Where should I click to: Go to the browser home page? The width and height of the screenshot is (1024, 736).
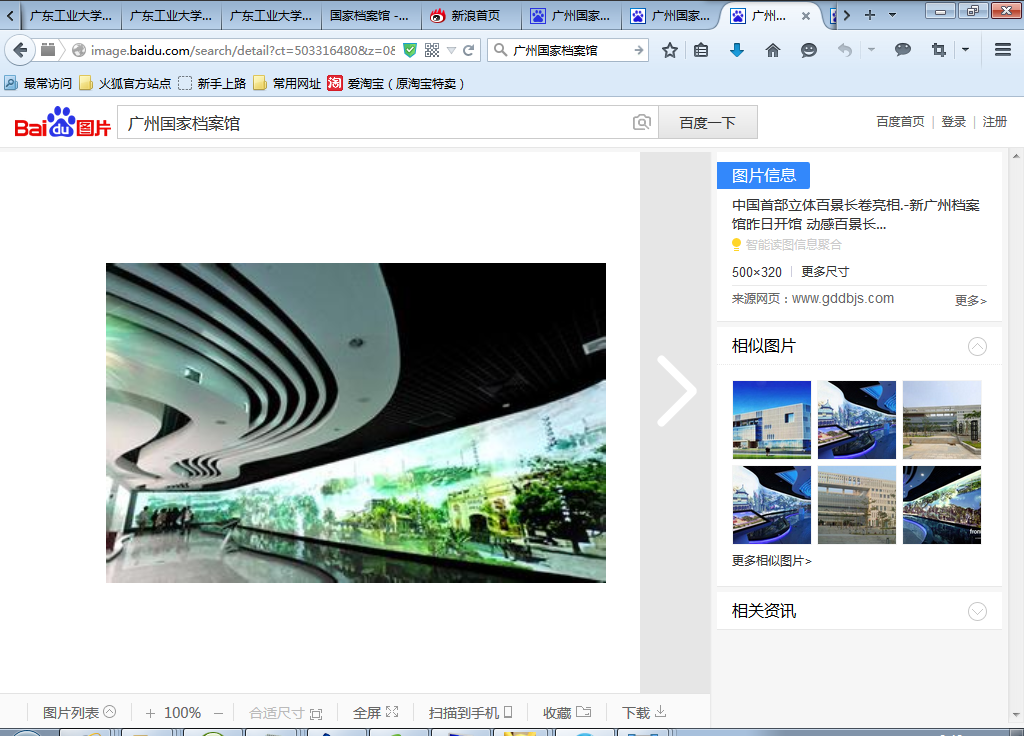point(772,50)
